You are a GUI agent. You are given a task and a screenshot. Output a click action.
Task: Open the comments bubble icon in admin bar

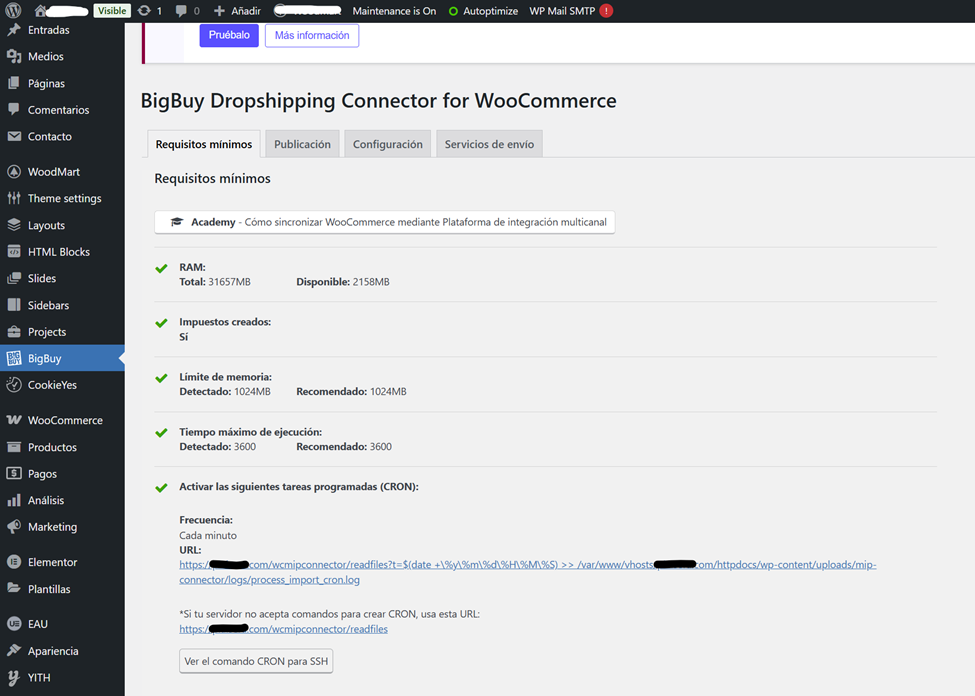(x=181, y=11)
